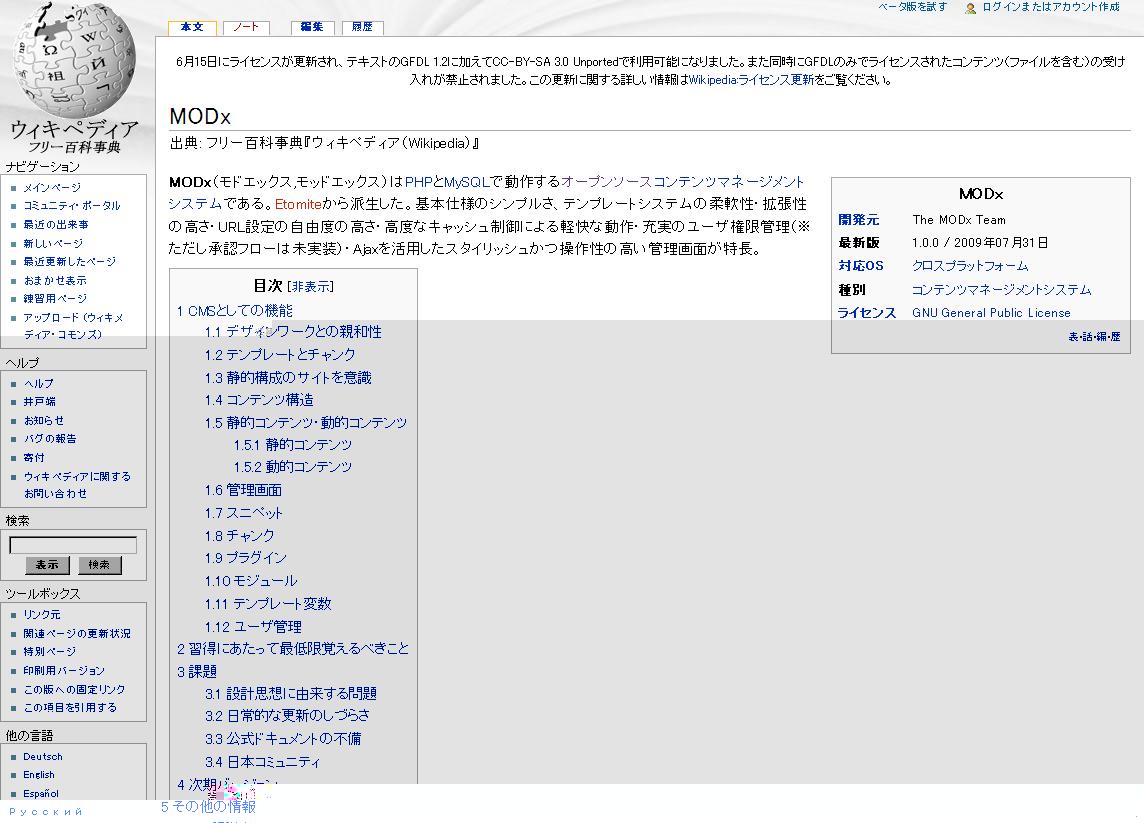Screen dimensions: 1144x823
Task: Open GNU General Public License link
Action: (x=990, y=313)
